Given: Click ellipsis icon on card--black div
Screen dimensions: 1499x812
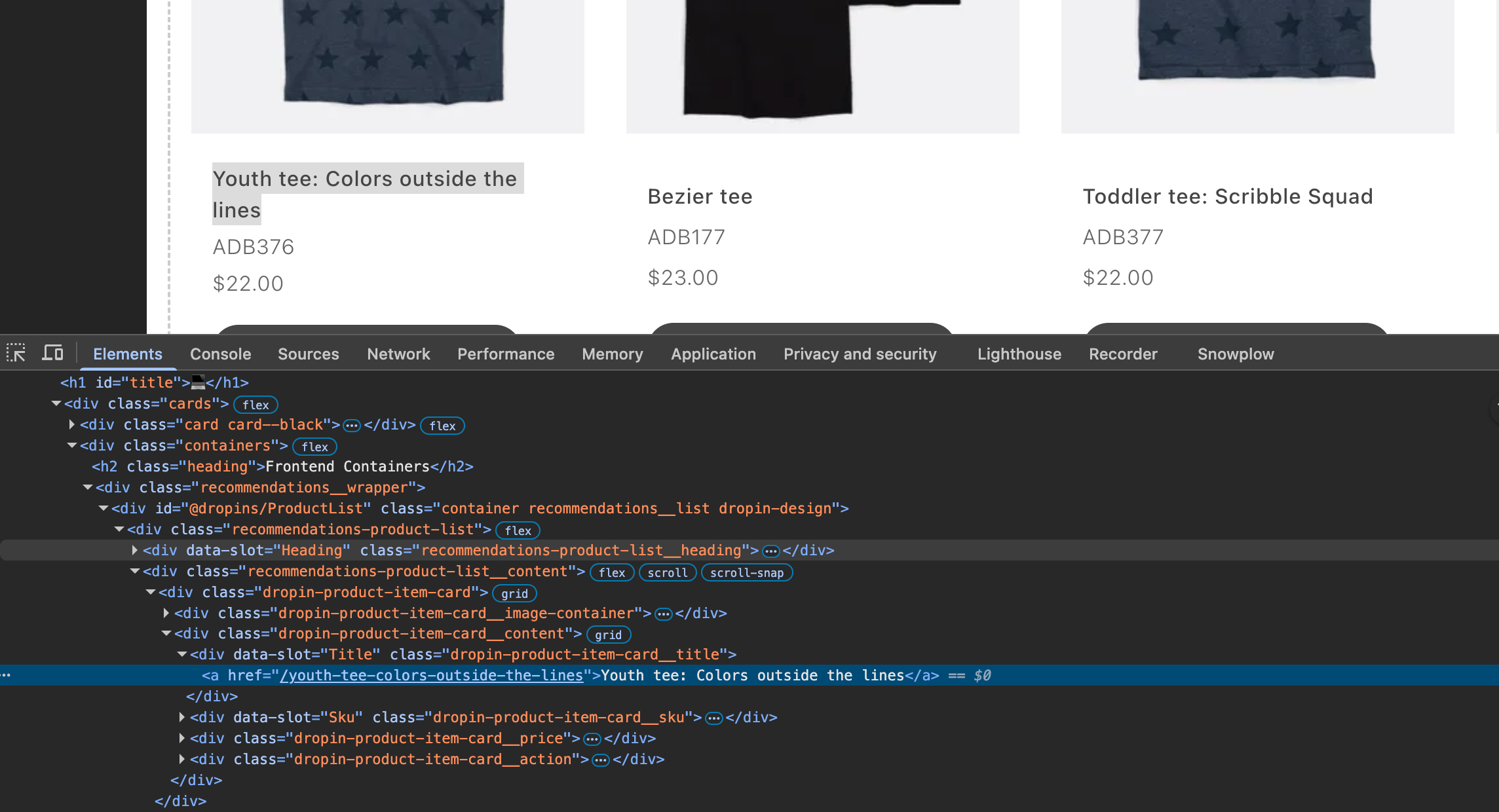Looking at the screenshot, I should click(x=352, y=426).
